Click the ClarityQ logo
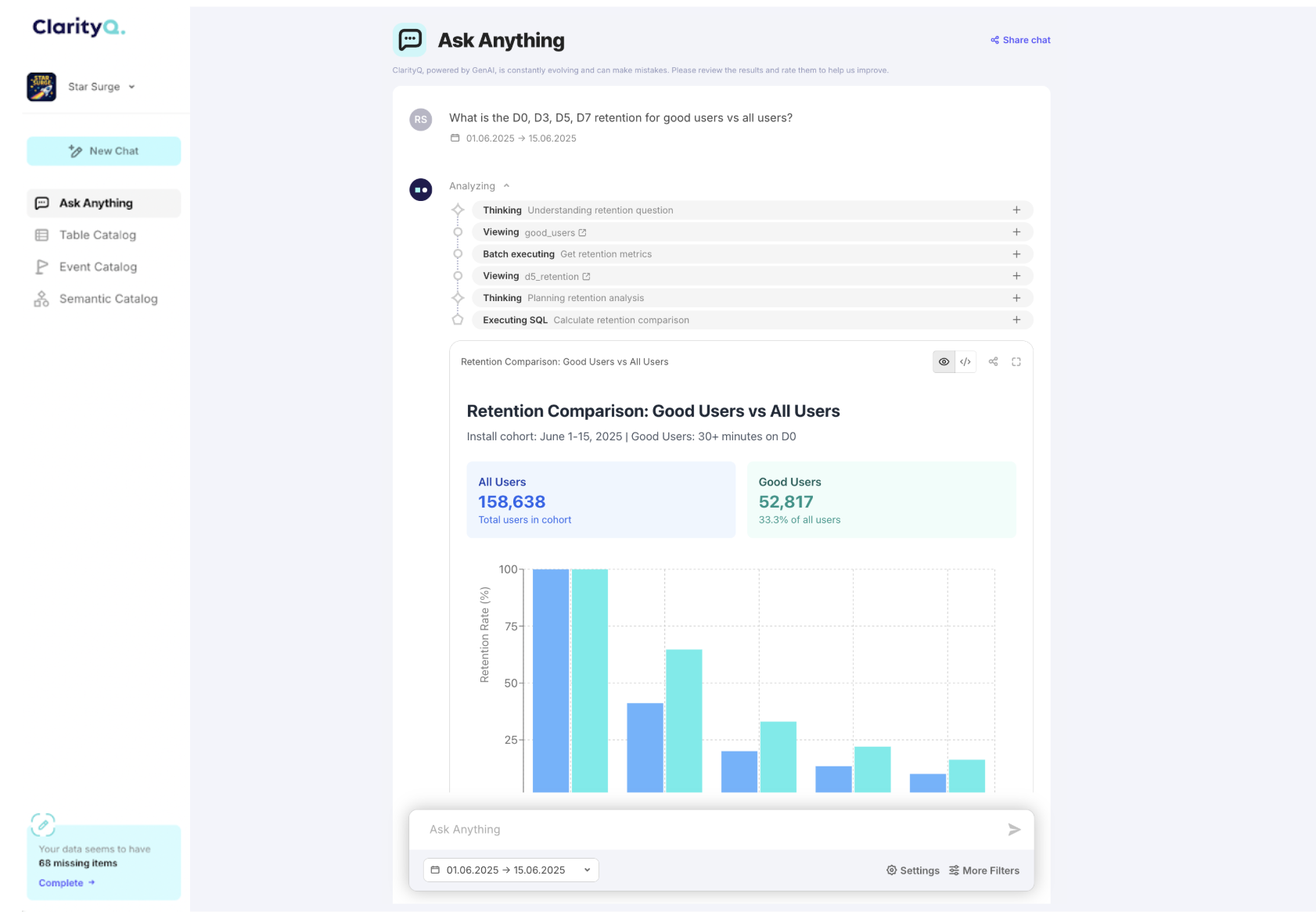 click(78, 27)
